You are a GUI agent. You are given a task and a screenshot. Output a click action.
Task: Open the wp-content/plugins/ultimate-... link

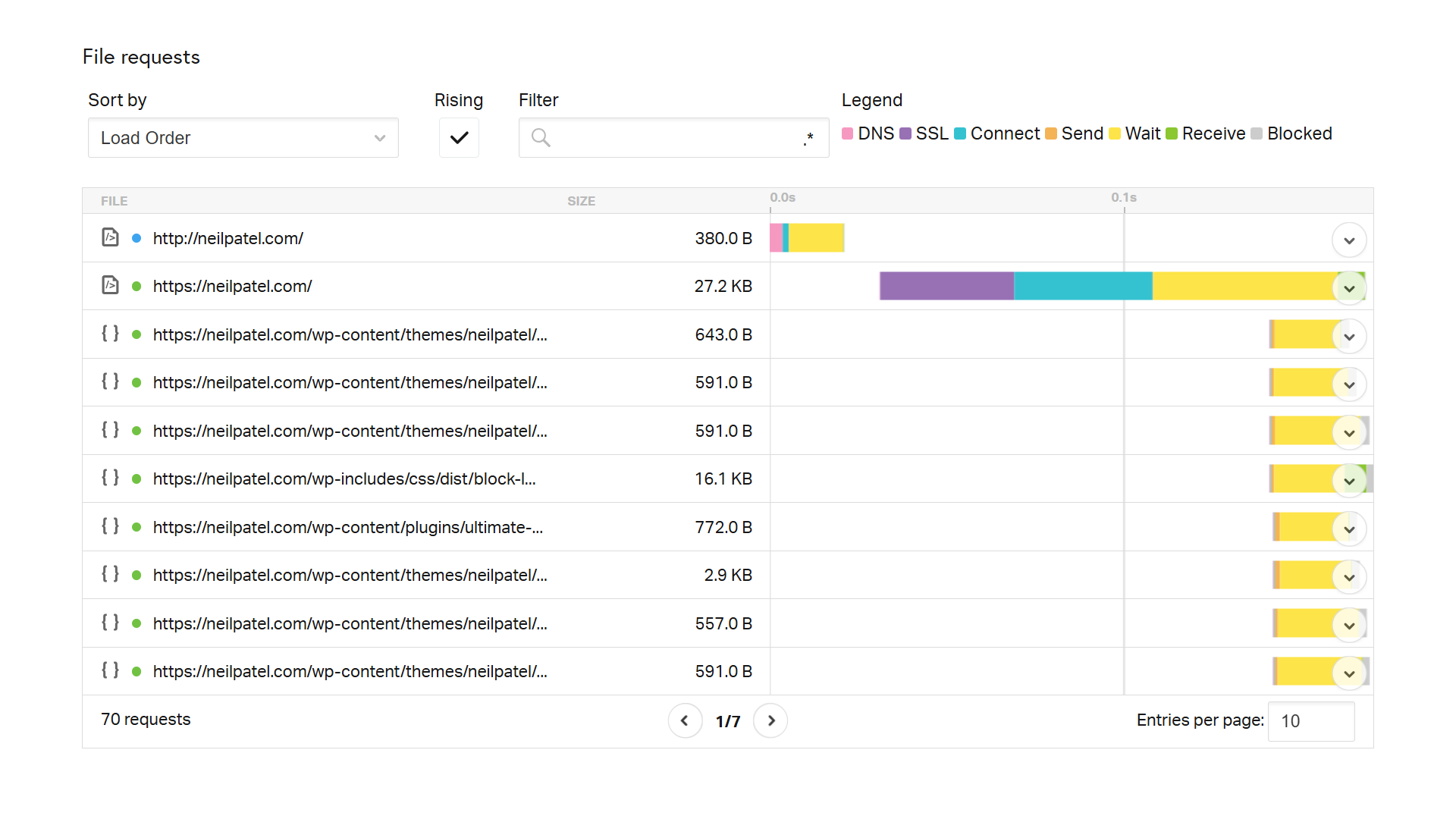click(348, 527)
